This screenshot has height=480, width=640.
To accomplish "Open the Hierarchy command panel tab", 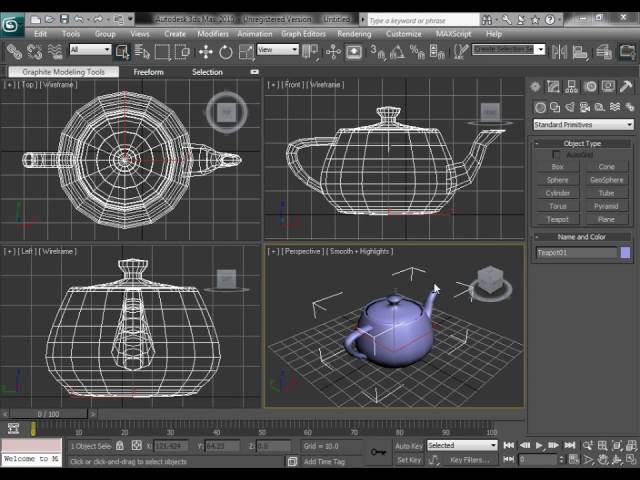I will [571, 87].
